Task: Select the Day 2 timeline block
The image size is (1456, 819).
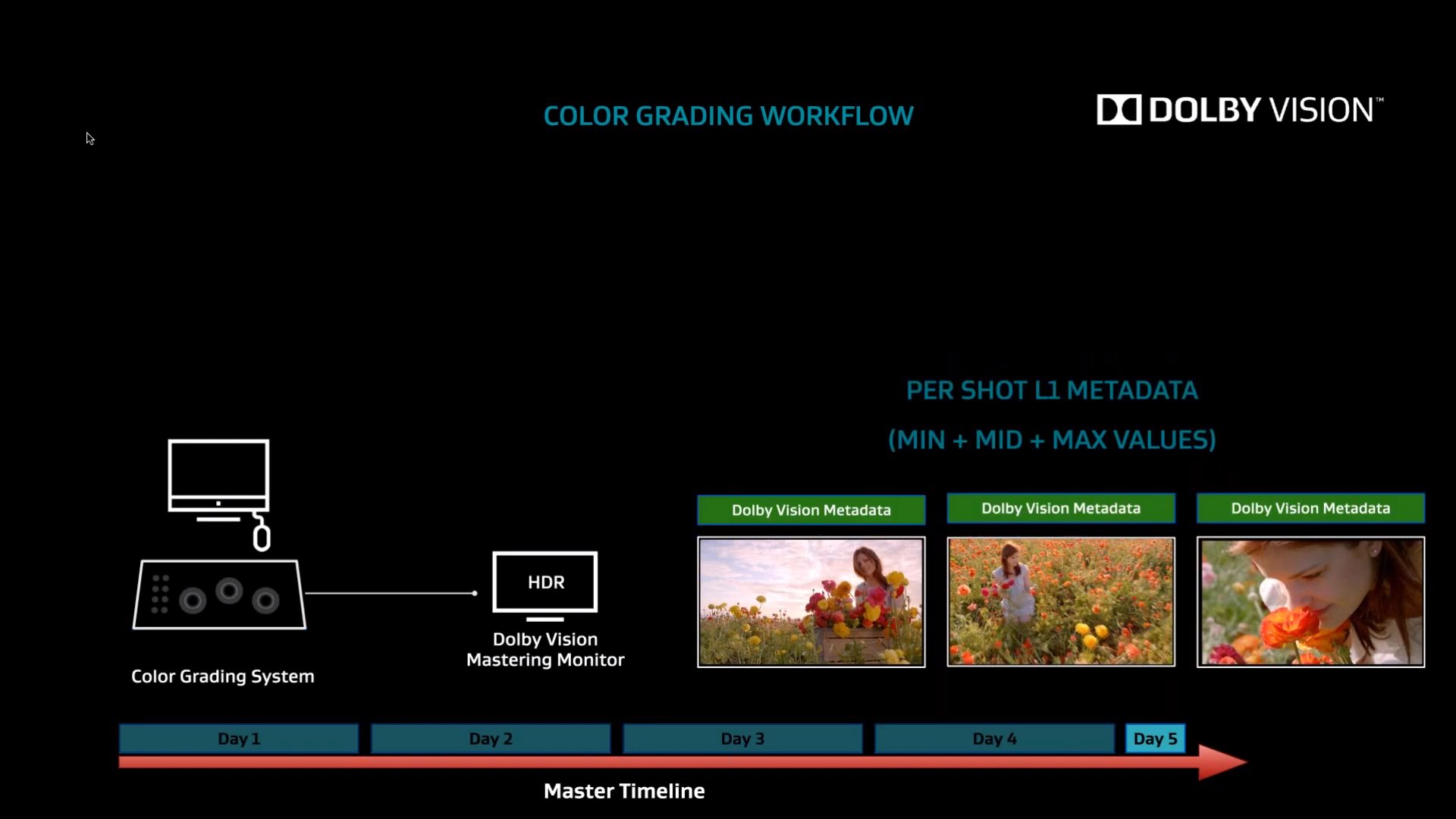Action: point(491,739)
